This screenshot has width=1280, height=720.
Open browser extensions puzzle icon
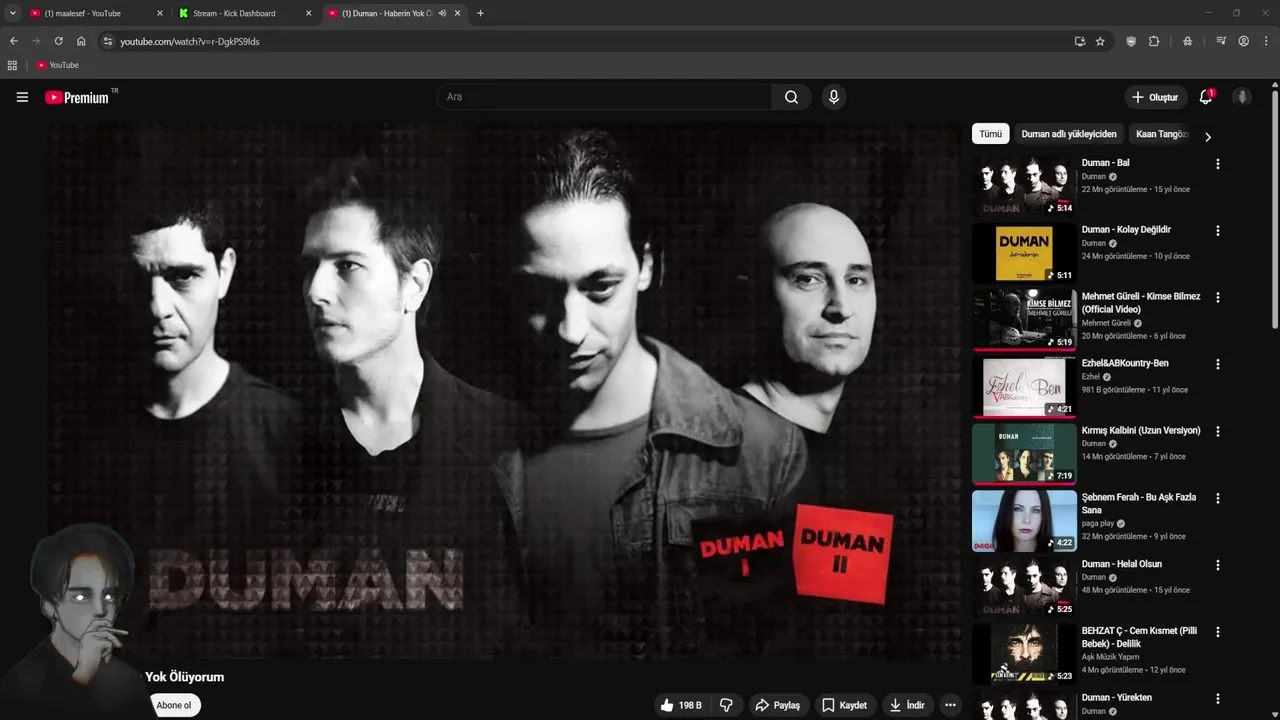click(x=1154, y=41)
